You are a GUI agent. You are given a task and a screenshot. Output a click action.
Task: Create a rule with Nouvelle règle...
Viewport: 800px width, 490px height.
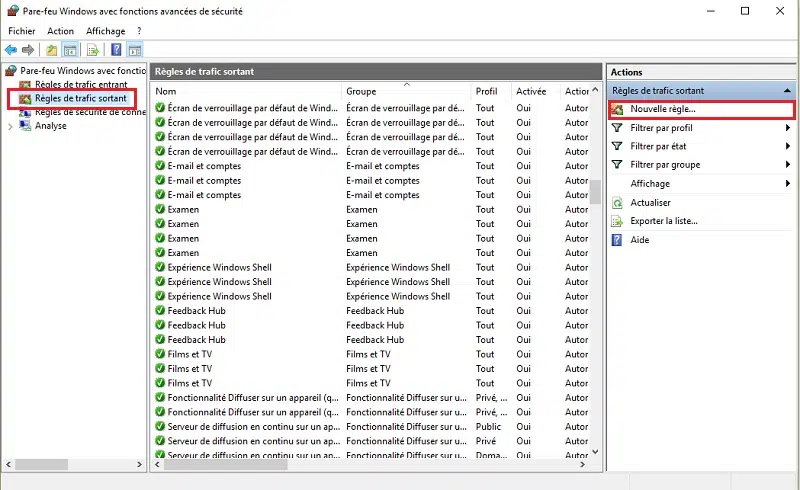702,109
